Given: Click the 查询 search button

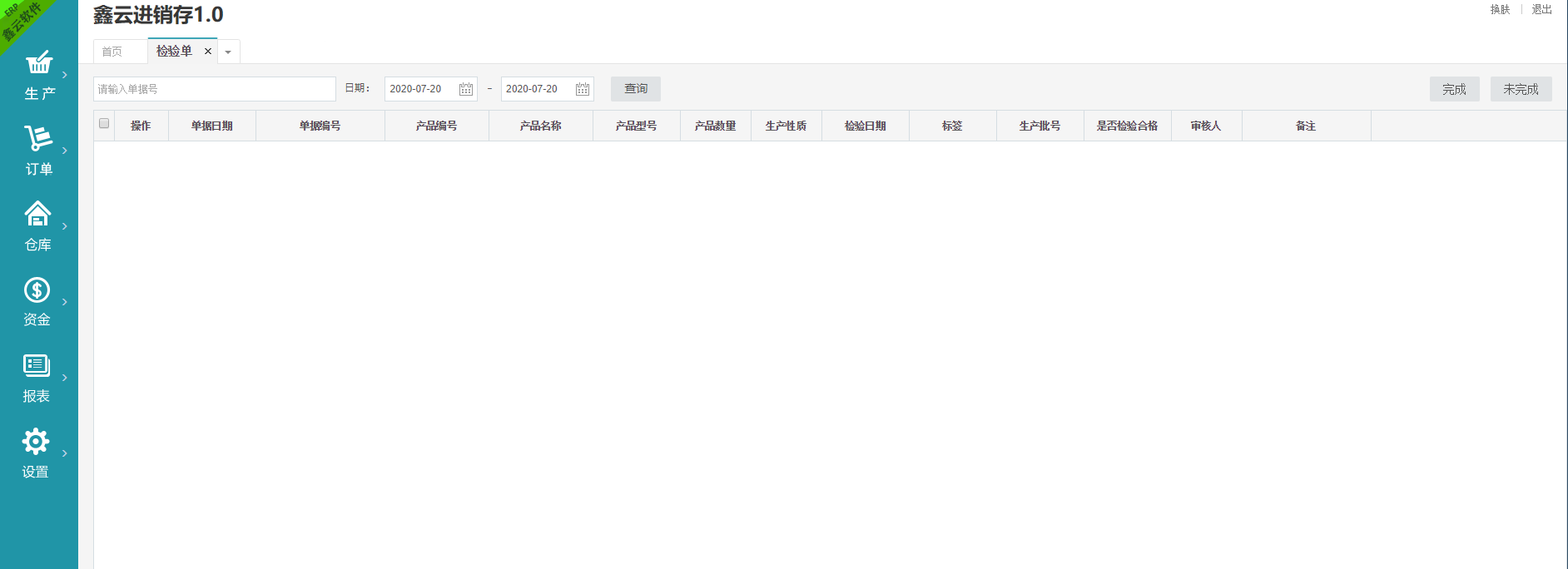Looking at the screenshot, I should 636,89.
